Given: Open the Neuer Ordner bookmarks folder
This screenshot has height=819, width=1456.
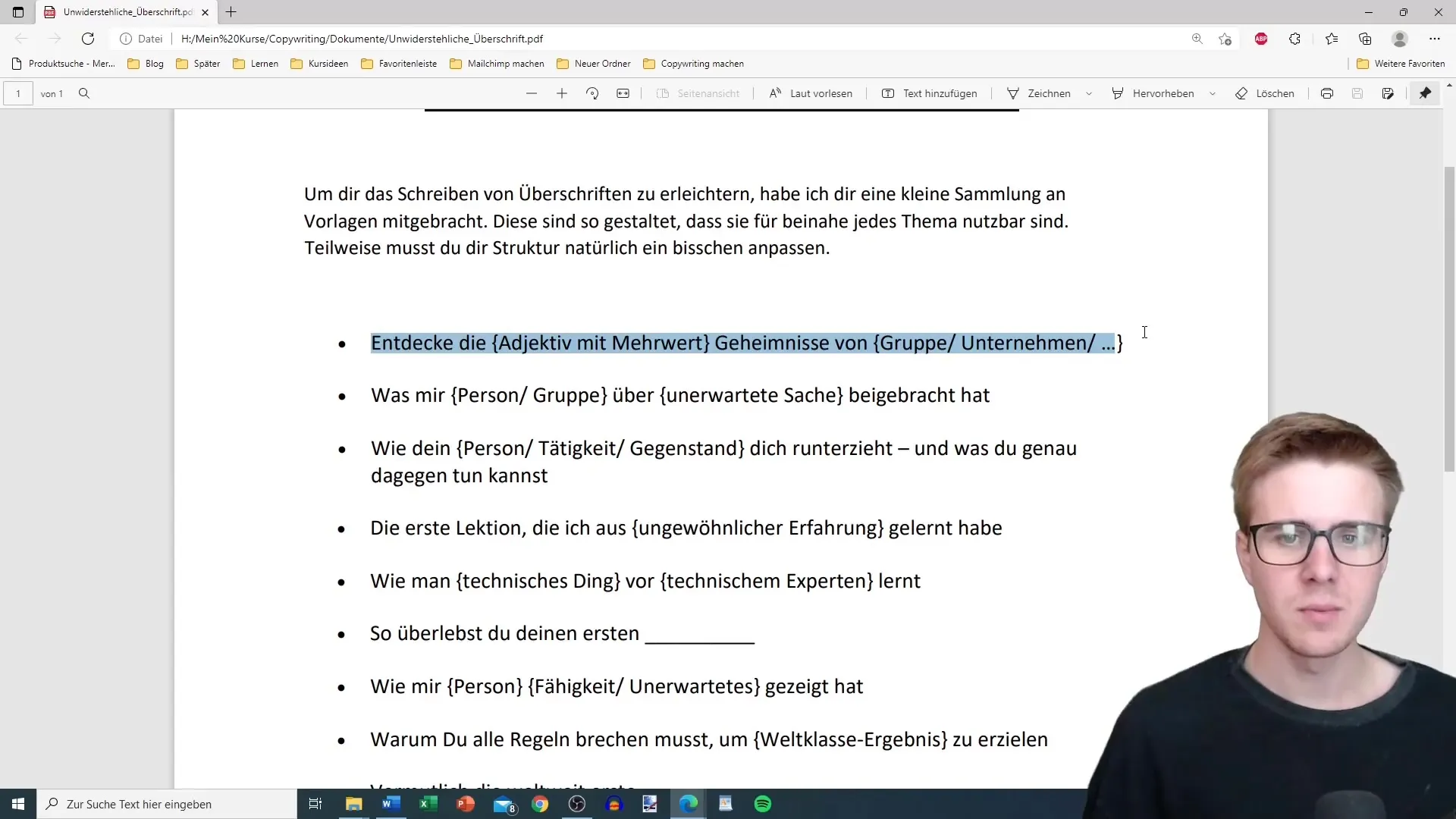Looking at the screenshot, I should click(x=594, y=64).
